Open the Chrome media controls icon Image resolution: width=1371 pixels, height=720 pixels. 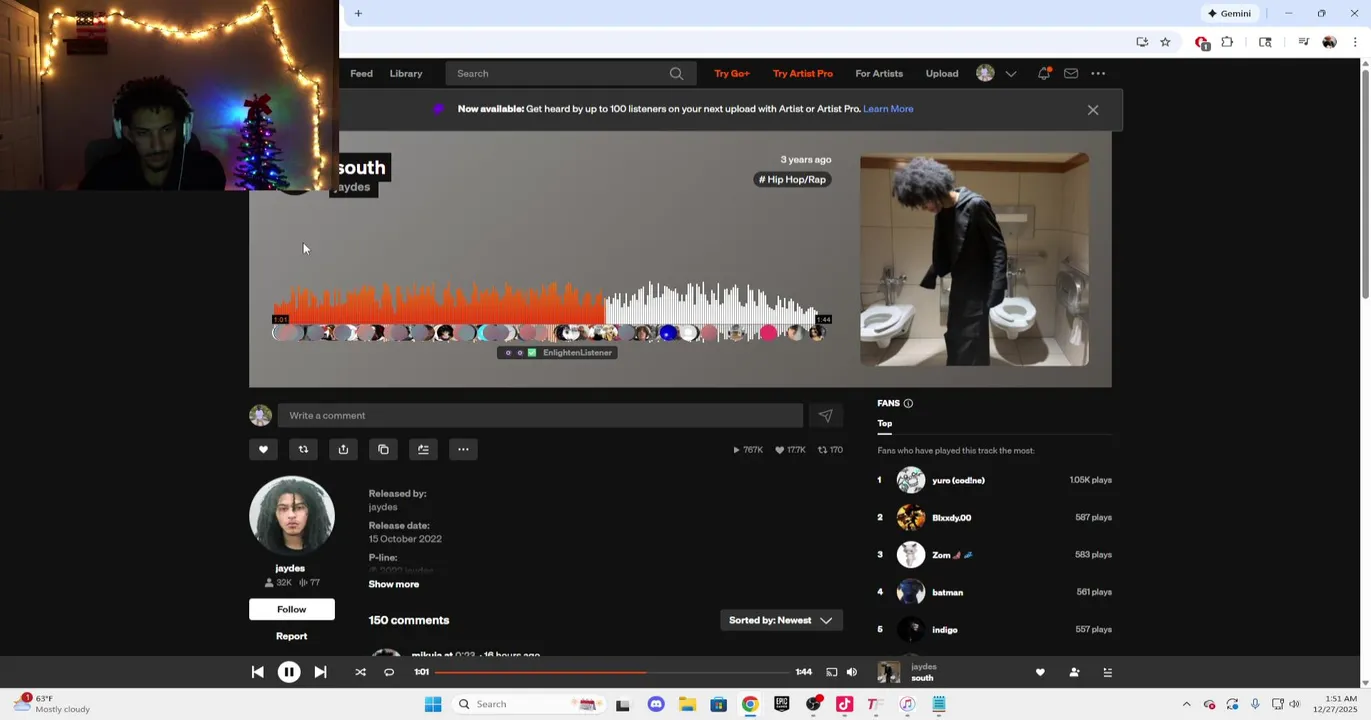click(1303, 42)
